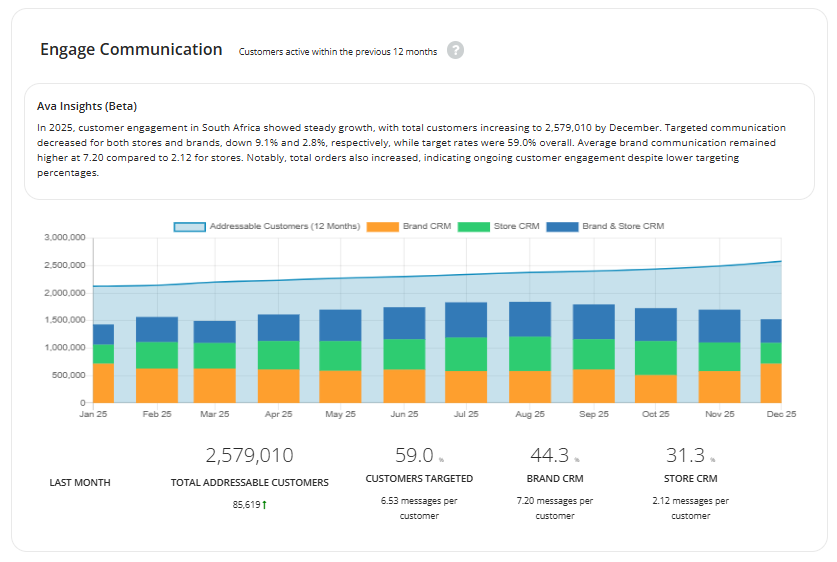Open the 31.3 Store CRM metric

point(685,456)
